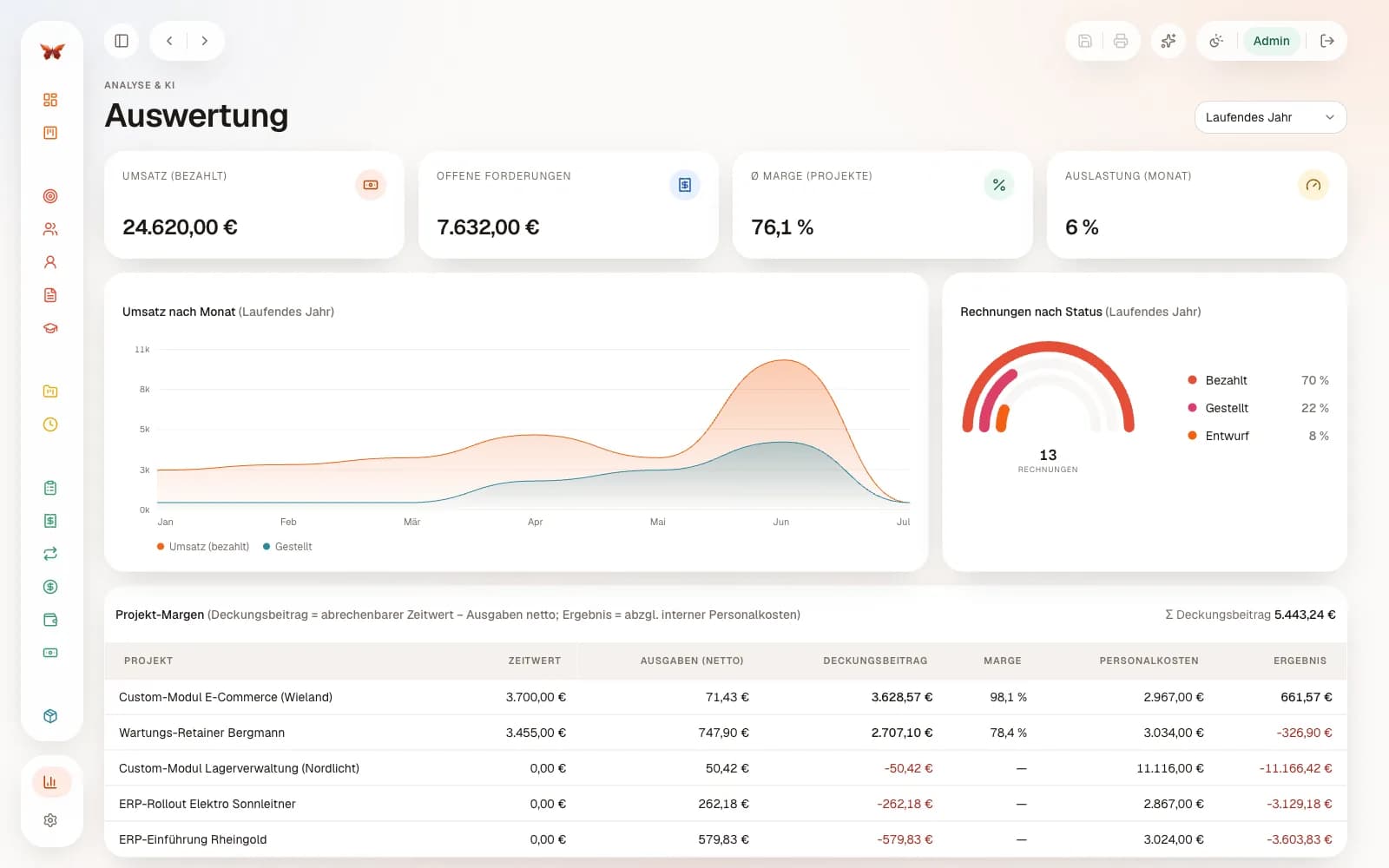
Task: Go back with the left chevron
Action: pos(169,41)
